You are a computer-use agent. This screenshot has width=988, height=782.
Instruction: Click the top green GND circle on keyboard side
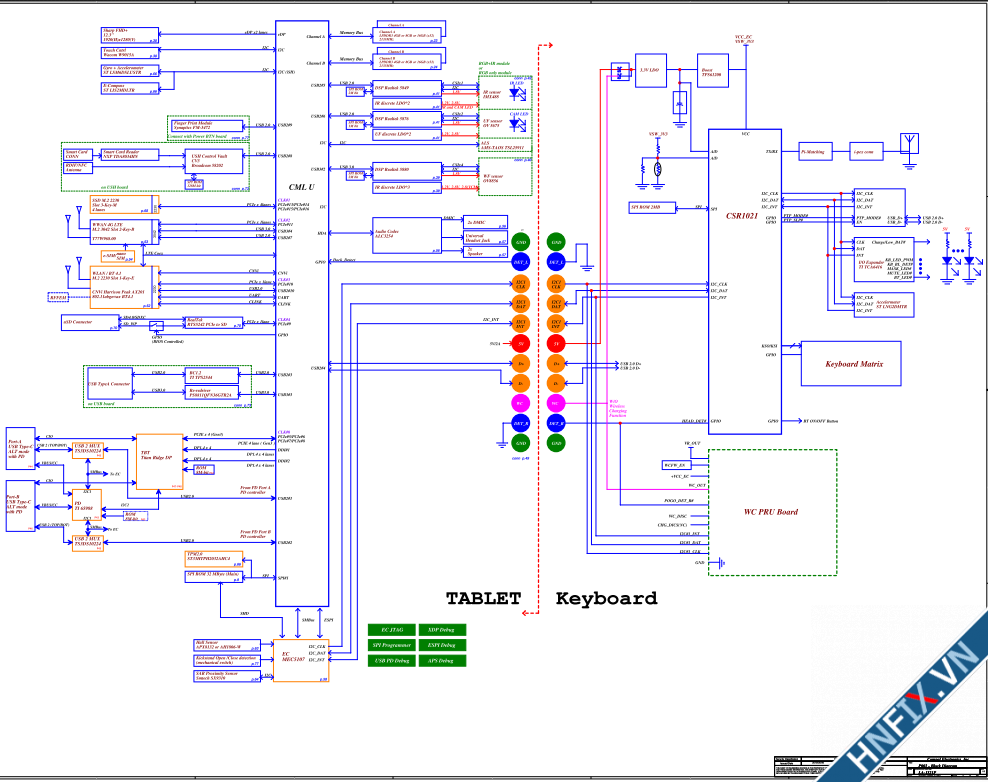click(x=556, y=243)
